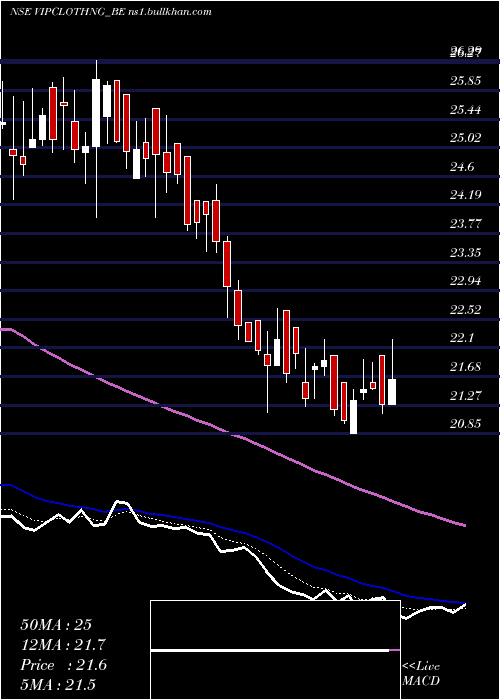This screenshot has height=700, width=500.
Task: Click the 21.68 price axis label
Action: tap(465, 367)
